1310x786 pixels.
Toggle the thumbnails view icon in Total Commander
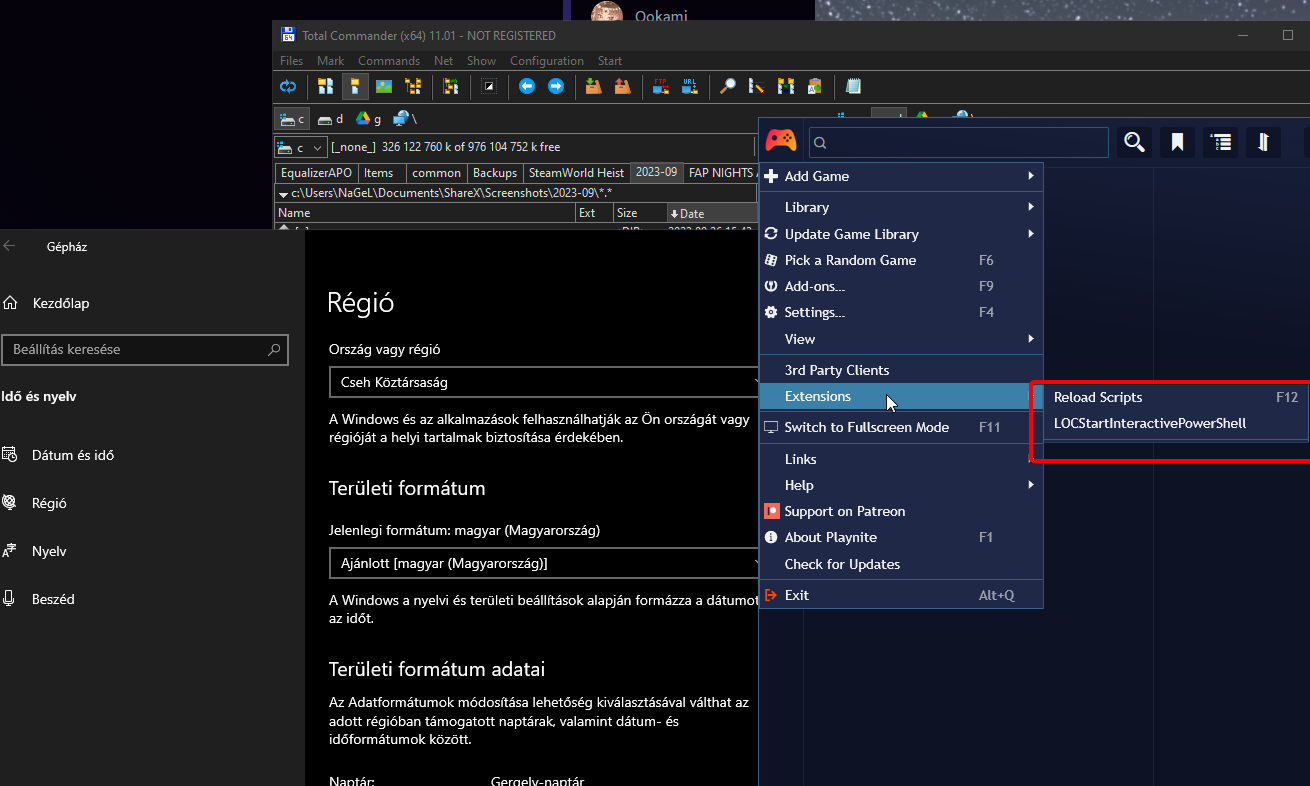(384, 87)
